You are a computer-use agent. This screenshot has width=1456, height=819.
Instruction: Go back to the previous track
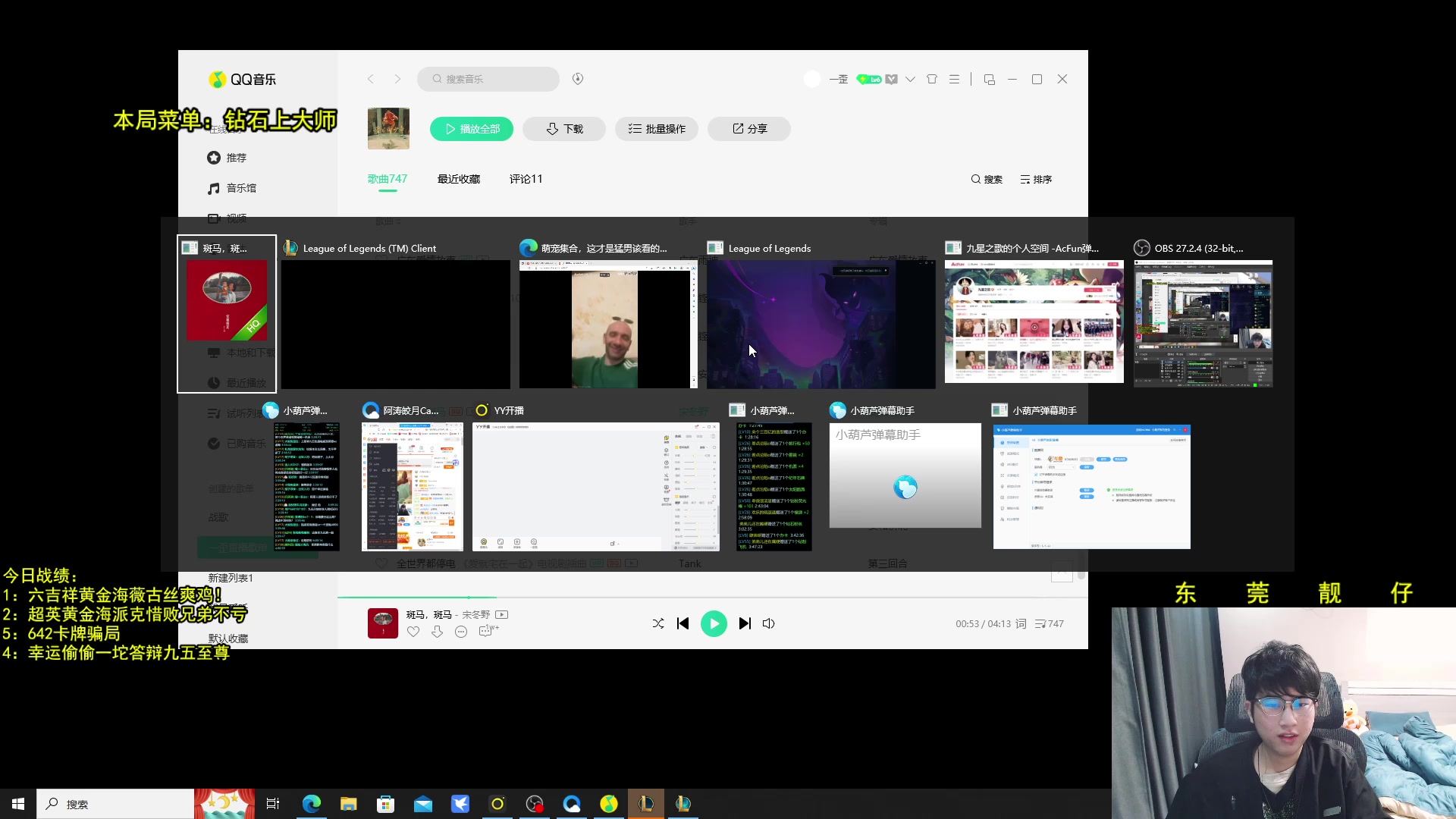pos(682,623)
